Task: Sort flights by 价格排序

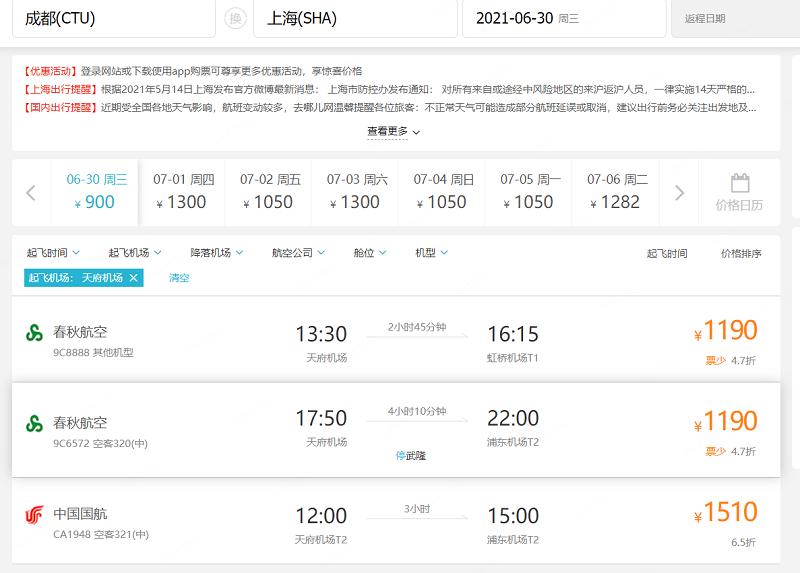Action: point(741,254)
